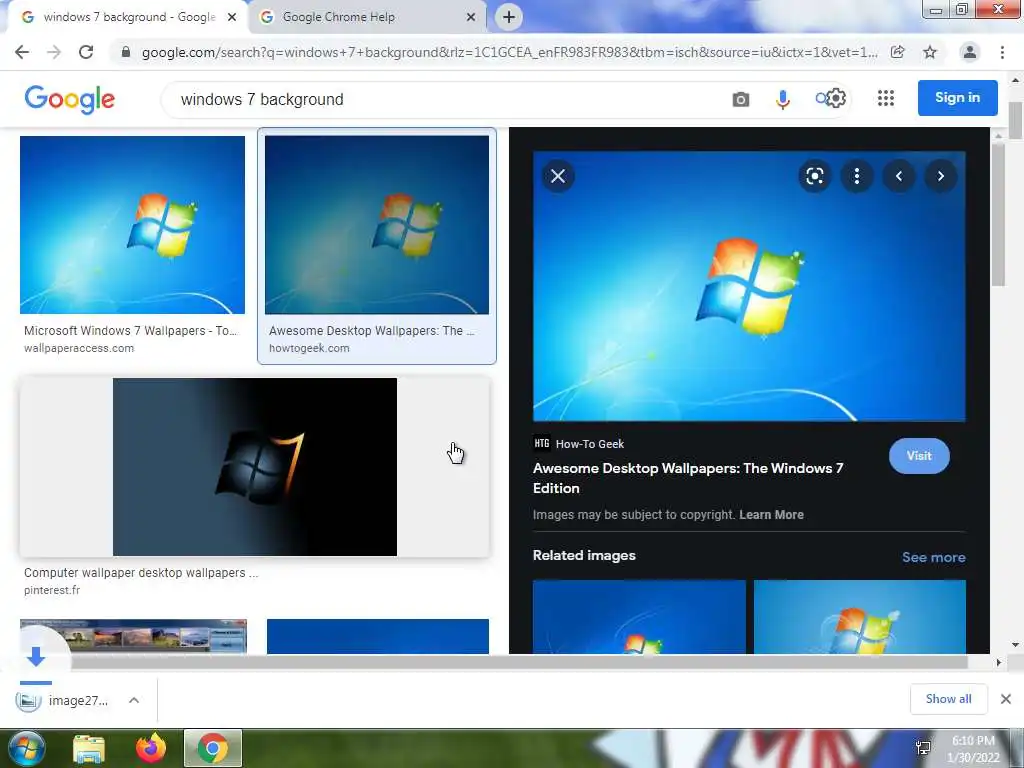
Task: Select wallpaperaccess.com Windows 7 thumbnail
Action: click(133, 225)
